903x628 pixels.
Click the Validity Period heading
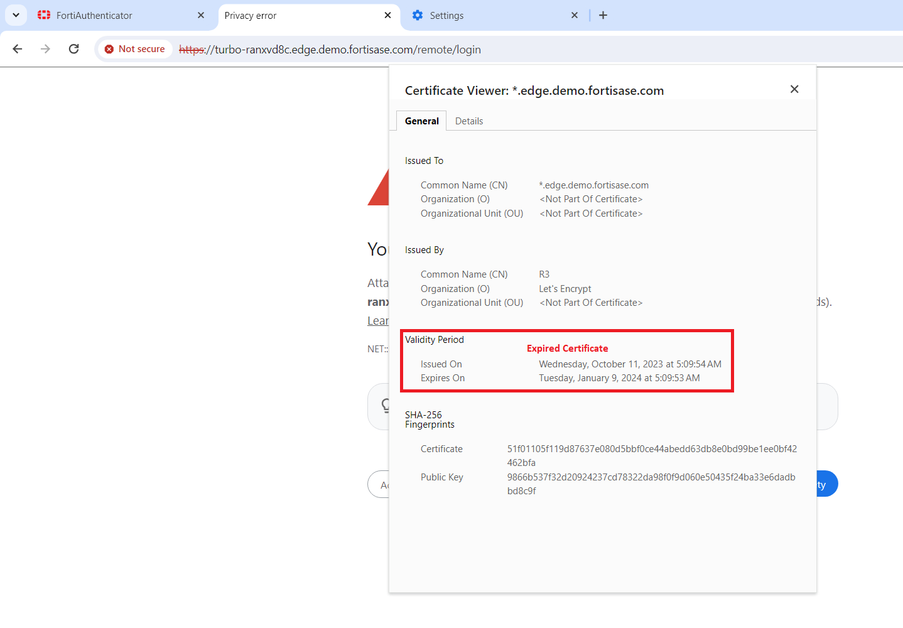434,340
